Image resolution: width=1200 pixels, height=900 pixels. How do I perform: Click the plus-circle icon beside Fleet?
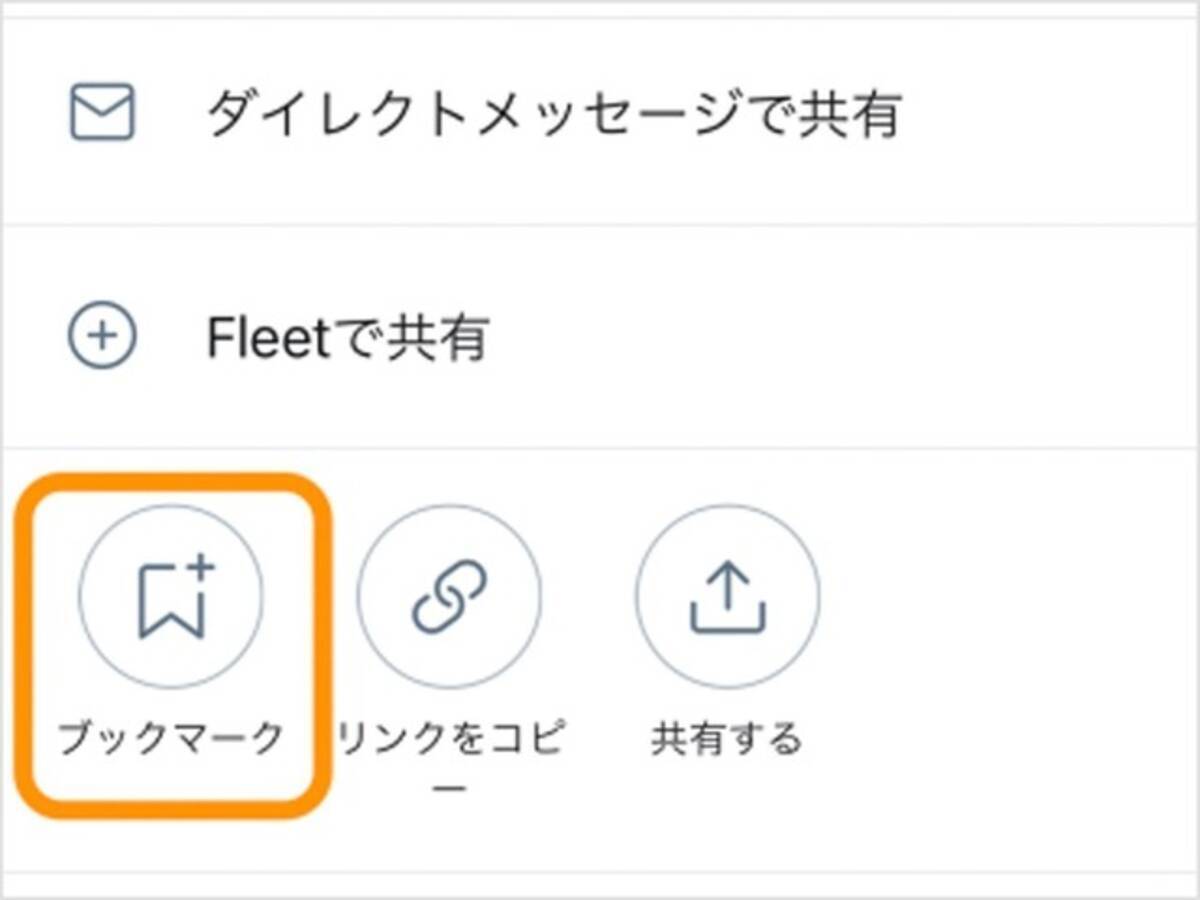102,334
